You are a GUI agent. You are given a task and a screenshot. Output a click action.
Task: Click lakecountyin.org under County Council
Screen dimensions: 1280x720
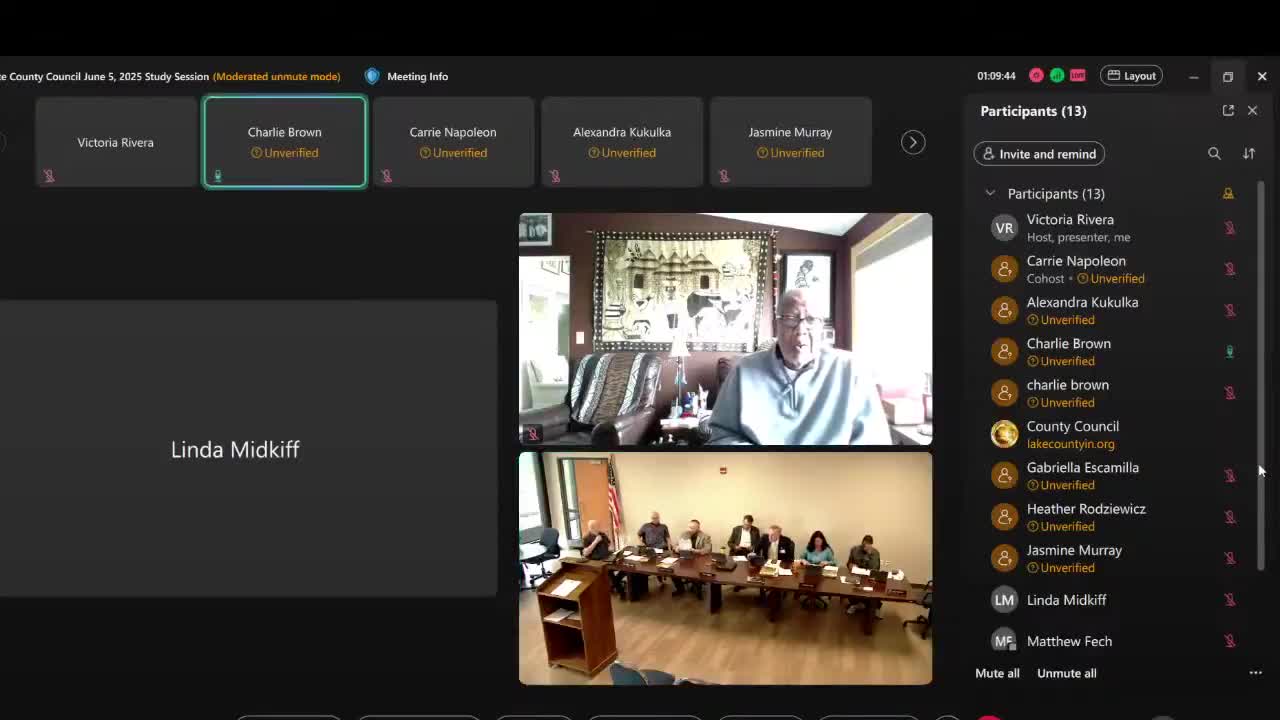1070,444
